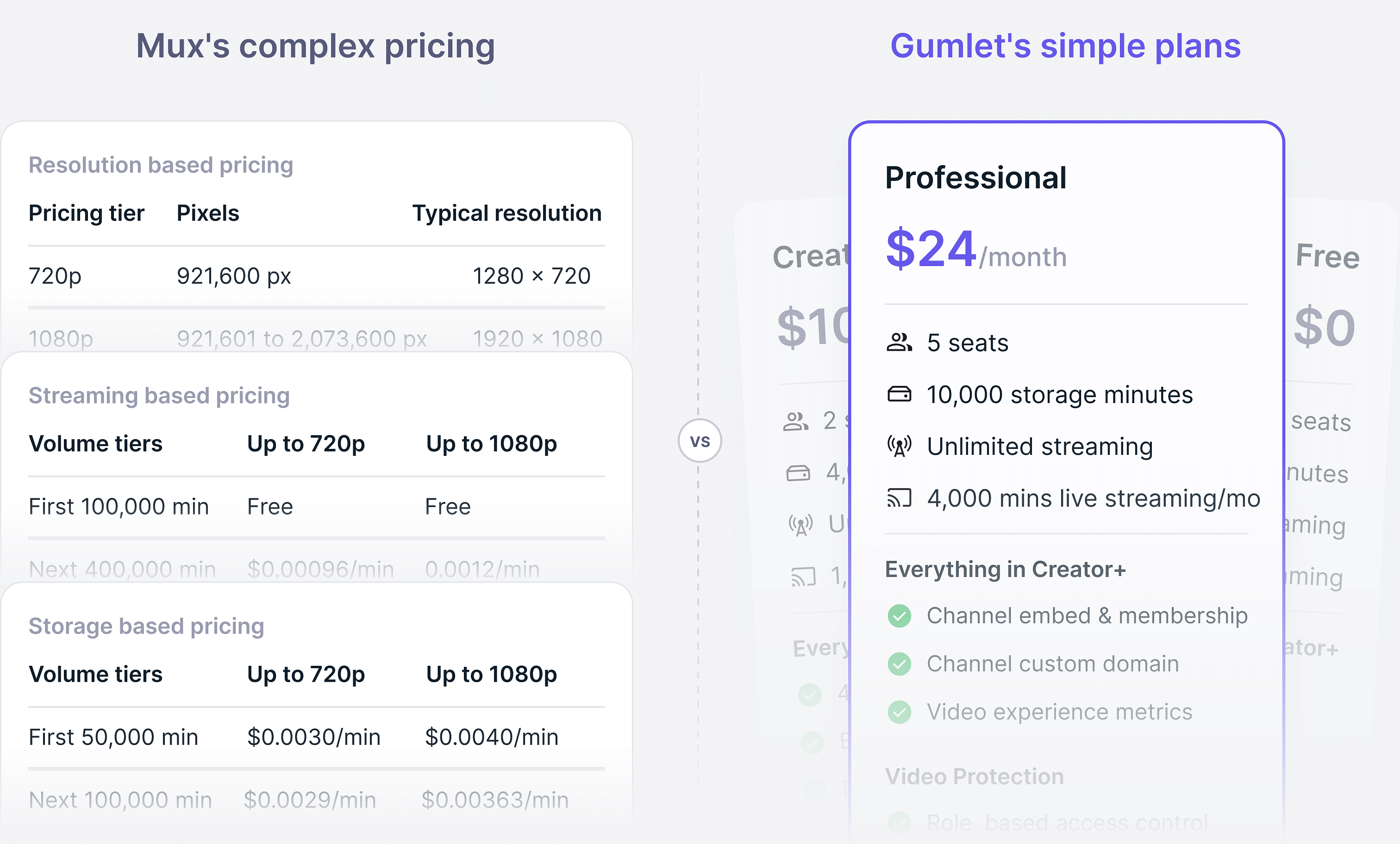Select the Professional plan title

click(x=975, y=178)
